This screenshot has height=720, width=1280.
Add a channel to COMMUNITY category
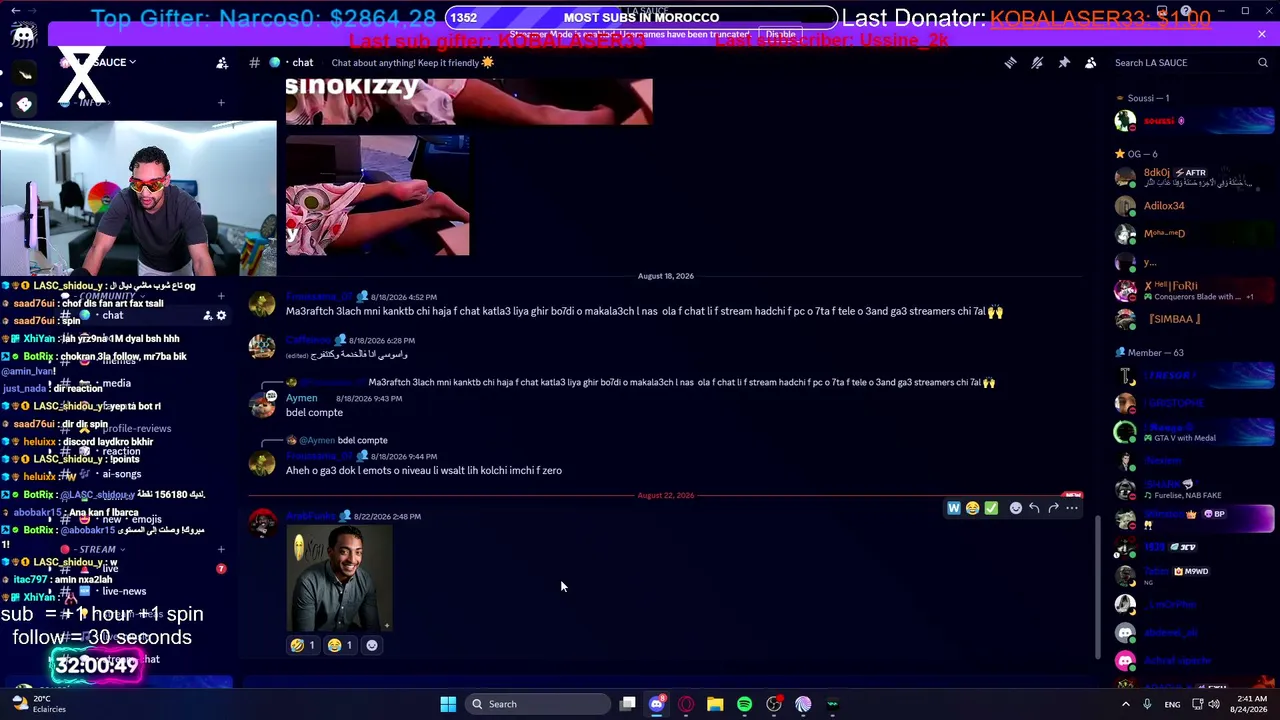pyautogui.click(x=221, y=296)
